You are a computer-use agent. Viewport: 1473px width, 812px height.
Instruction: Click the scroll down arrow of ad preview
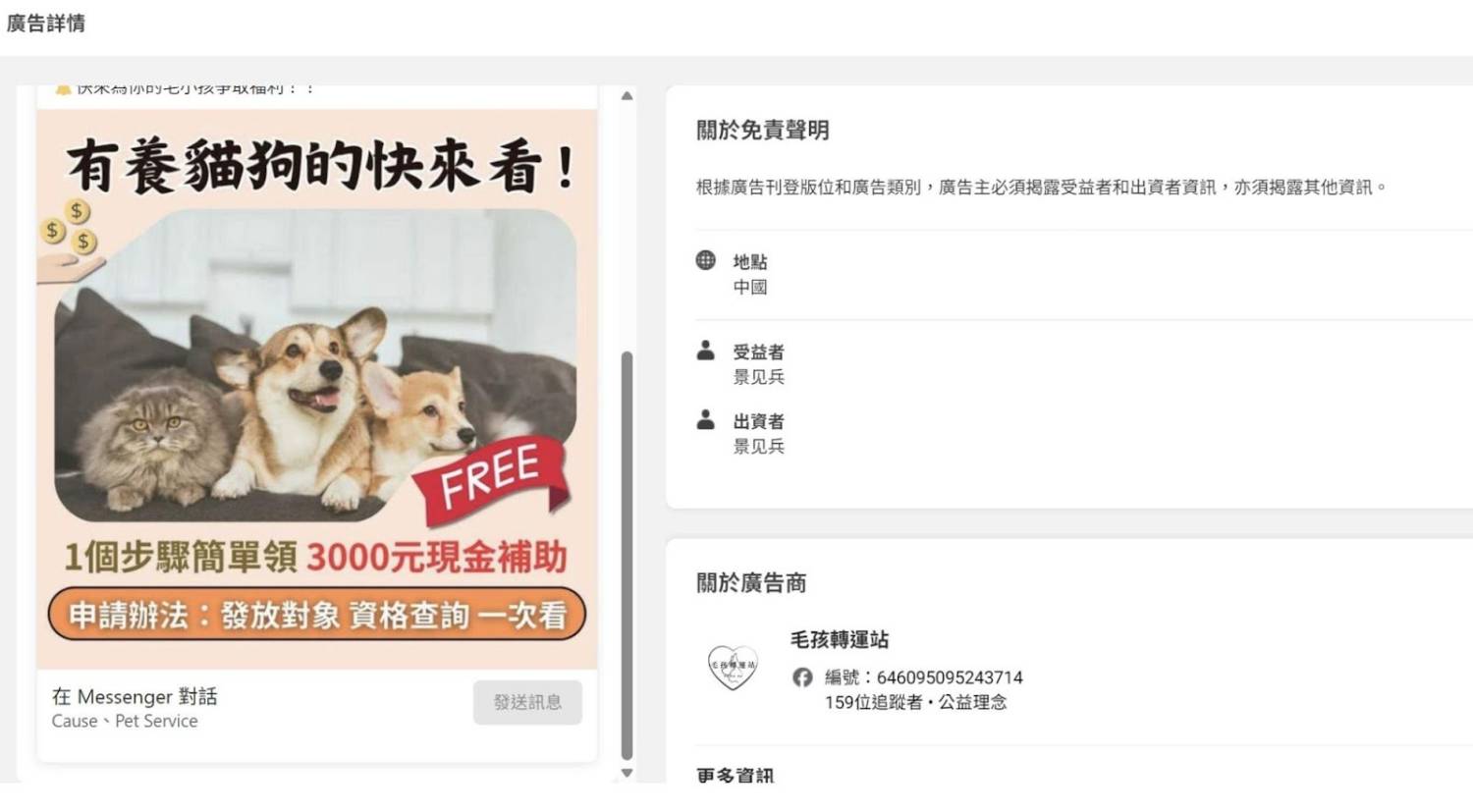627,773
